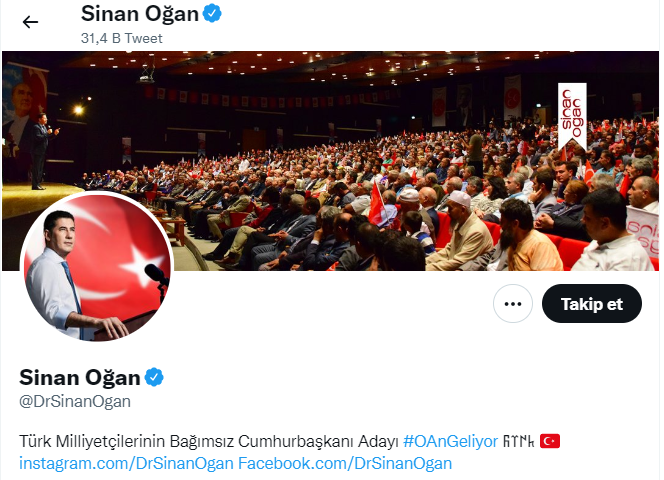This screenshot has height=480, width=664.
Task: Follow the account with the Takip et button
Action: (x=592, y=304)
